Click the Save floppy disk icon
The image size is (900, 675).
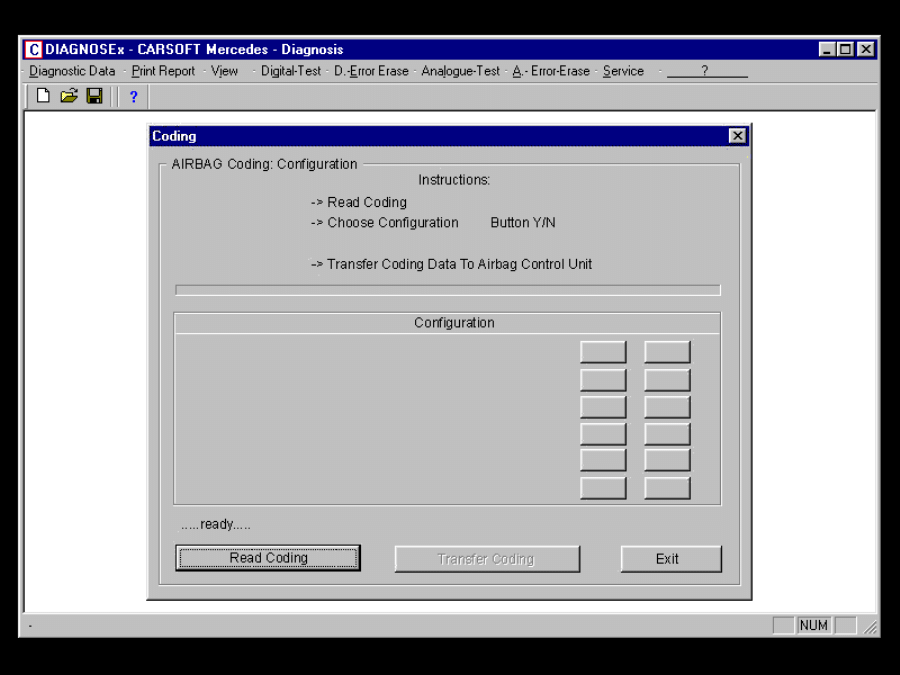point(94,96)
